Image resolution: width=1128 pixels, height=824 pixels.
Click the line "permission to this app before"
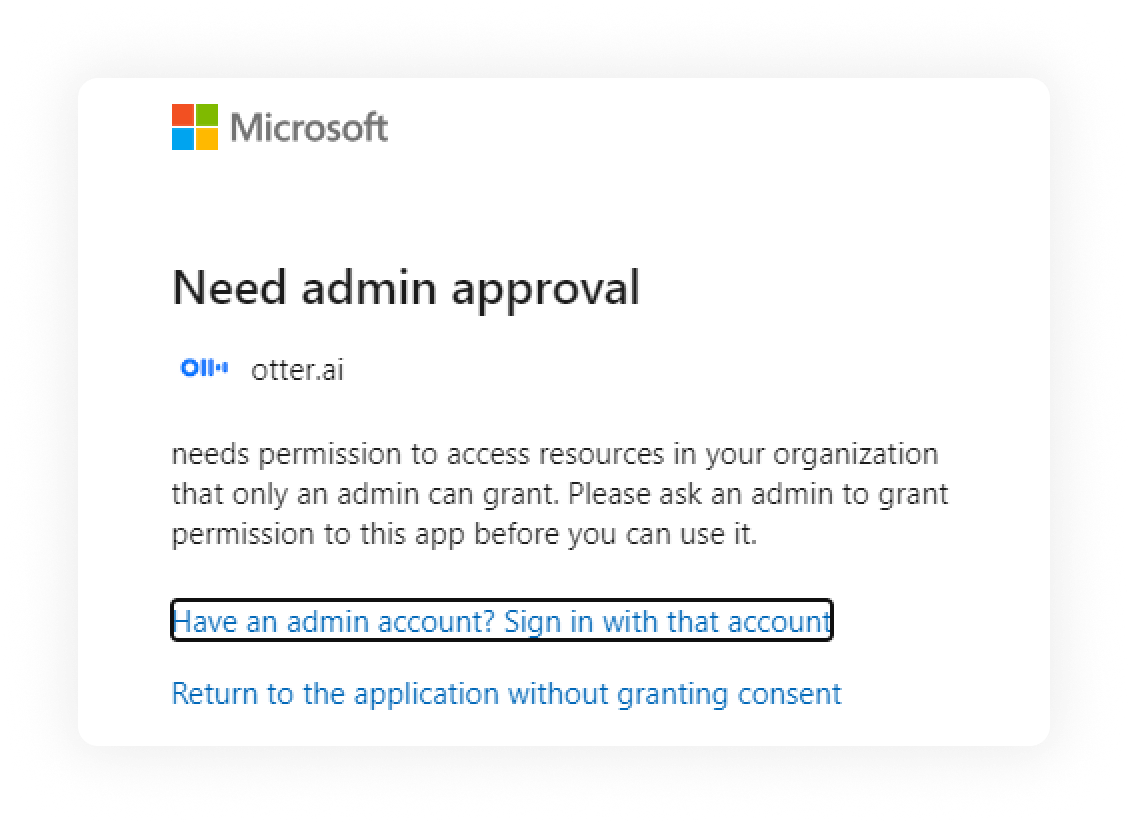point(464,534)
